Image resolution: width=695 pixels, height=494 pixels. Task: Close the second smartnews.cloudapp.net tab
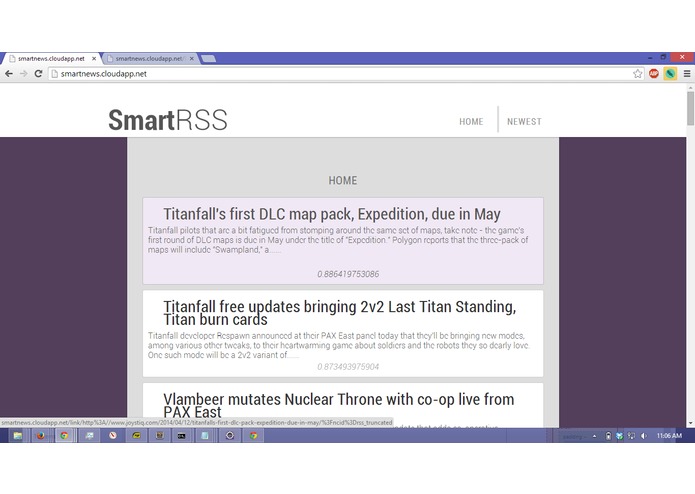click(191, 58)
